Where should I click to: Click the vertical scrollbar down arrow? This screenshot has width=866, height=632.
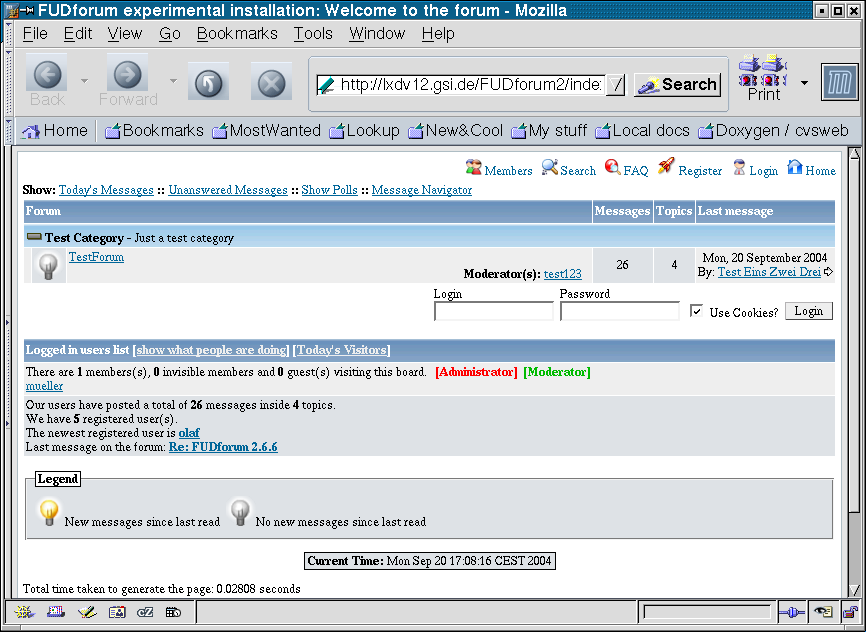[853, 590]
